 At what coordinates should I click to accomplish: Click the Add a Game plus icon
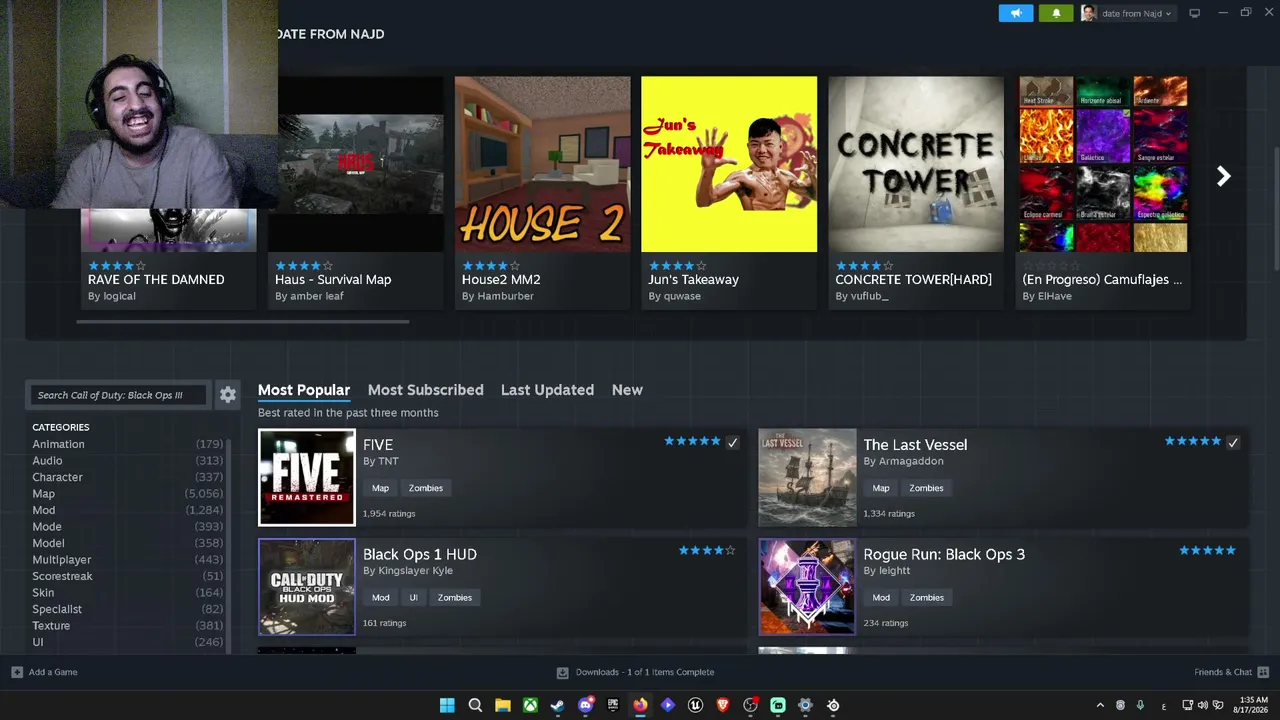click(17, 672)
